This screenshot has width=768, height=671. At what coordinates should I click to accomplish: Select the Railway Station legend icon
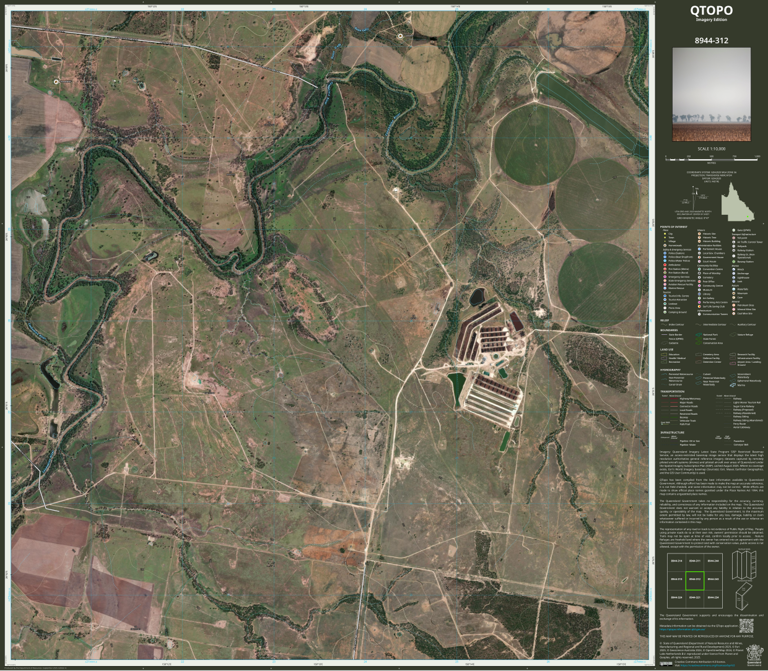734,250
